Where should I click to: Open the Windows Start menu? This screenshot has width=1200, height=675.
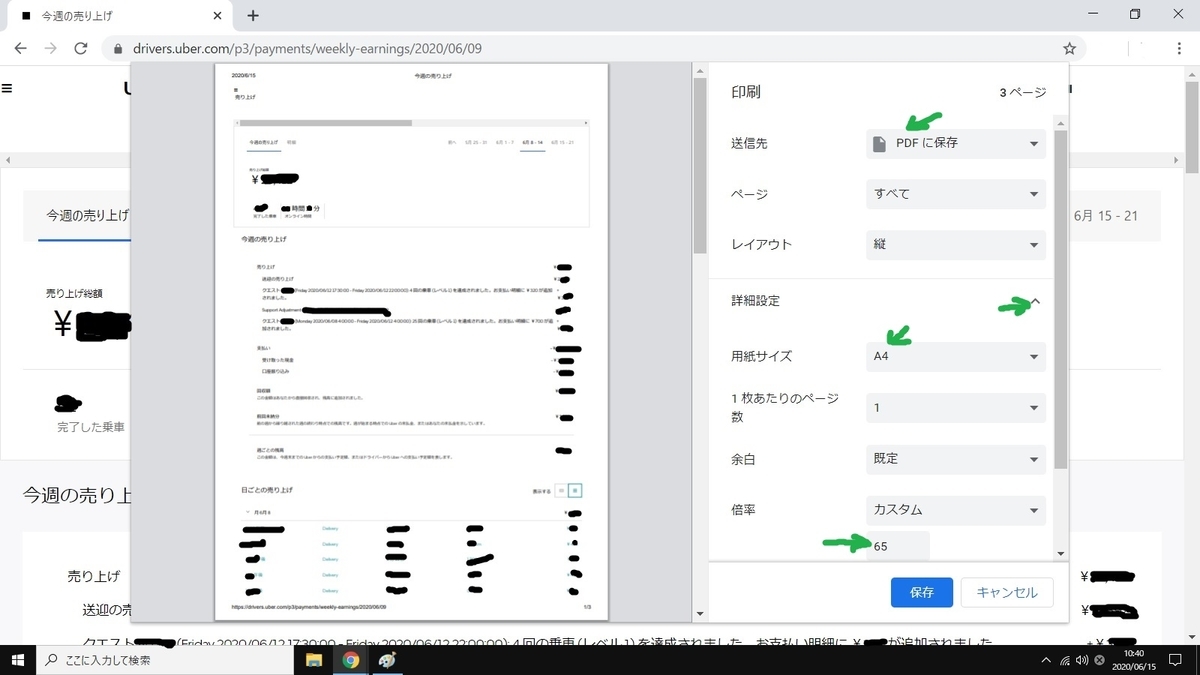click(18, 660)
